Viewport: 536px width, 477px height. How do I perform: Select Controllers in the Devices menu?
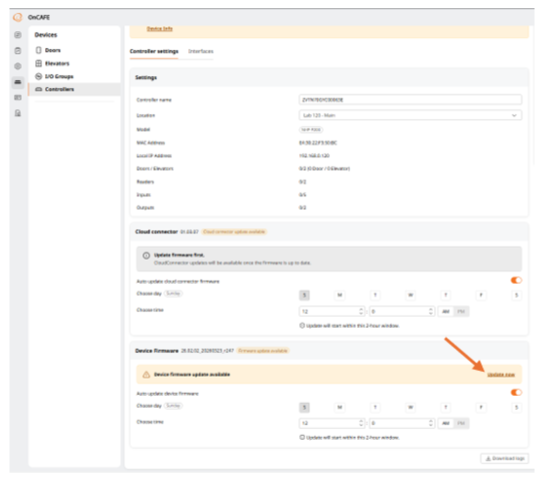pos(74,89)
